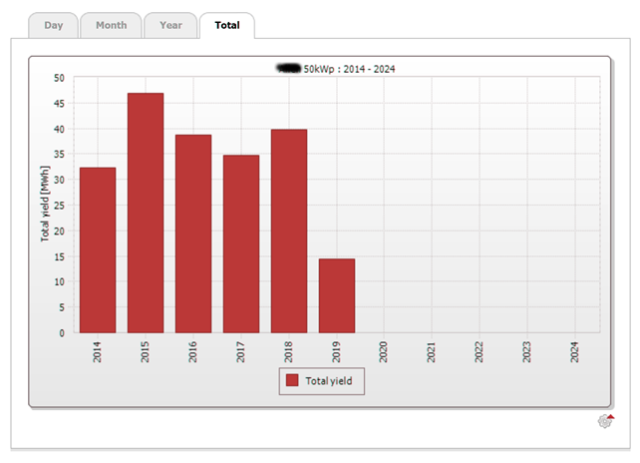640x463 pixels.
Task: Select the tallest bar for 2015
Action: 145,213
